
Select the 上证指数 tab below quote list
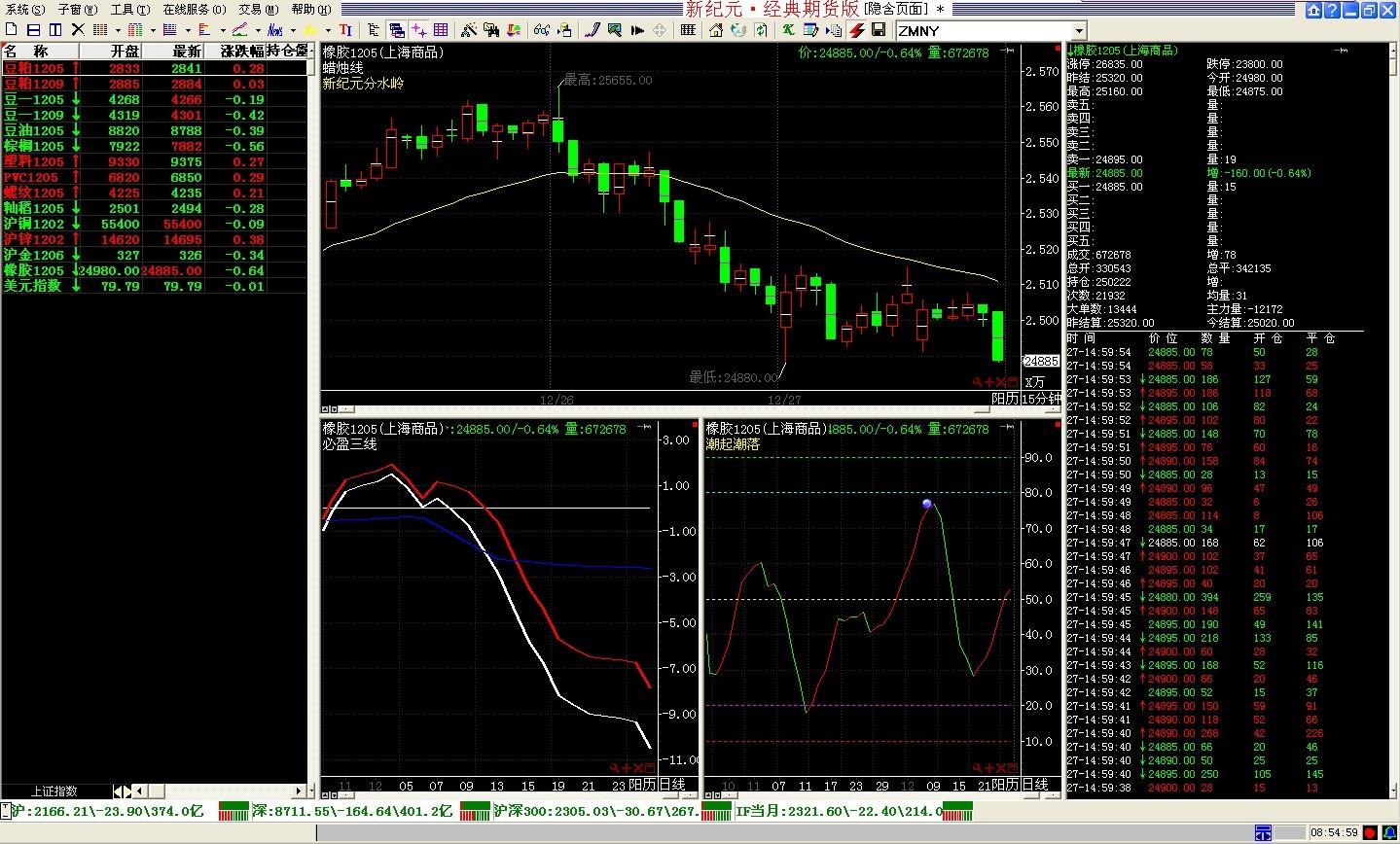[x=54, y=791]
